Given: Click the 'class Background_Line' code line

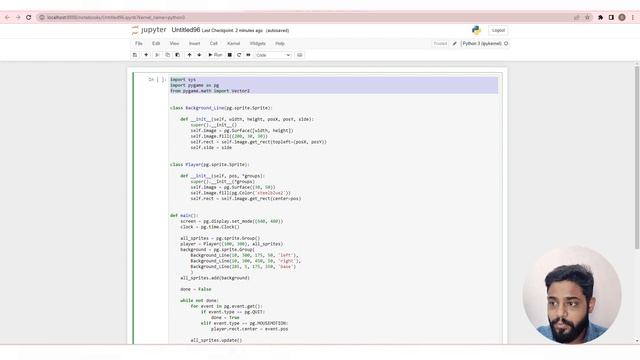Looking at the screenshot, I should pos(221,108).
